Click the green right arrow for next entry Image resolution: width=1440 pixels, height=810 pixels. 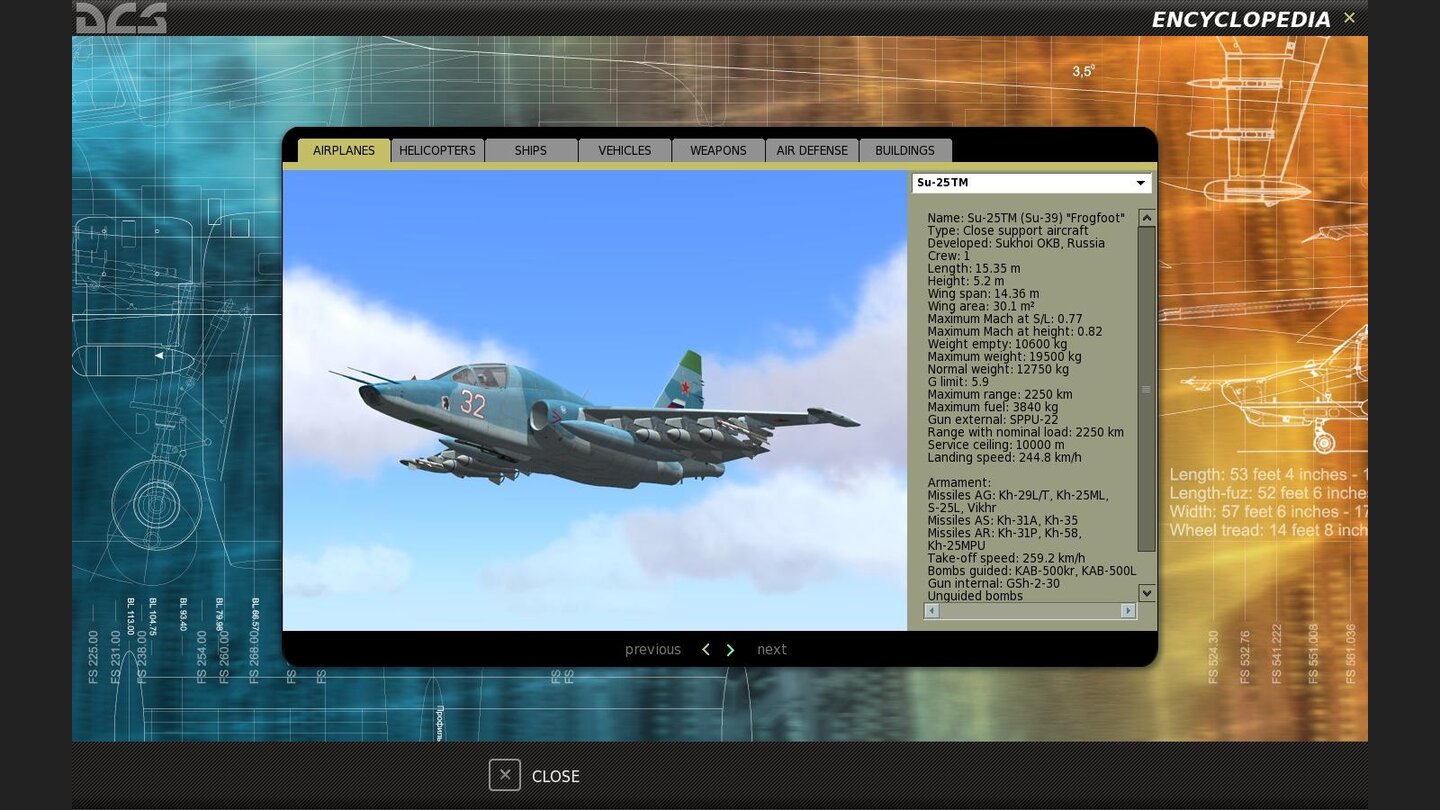[730, 650]
